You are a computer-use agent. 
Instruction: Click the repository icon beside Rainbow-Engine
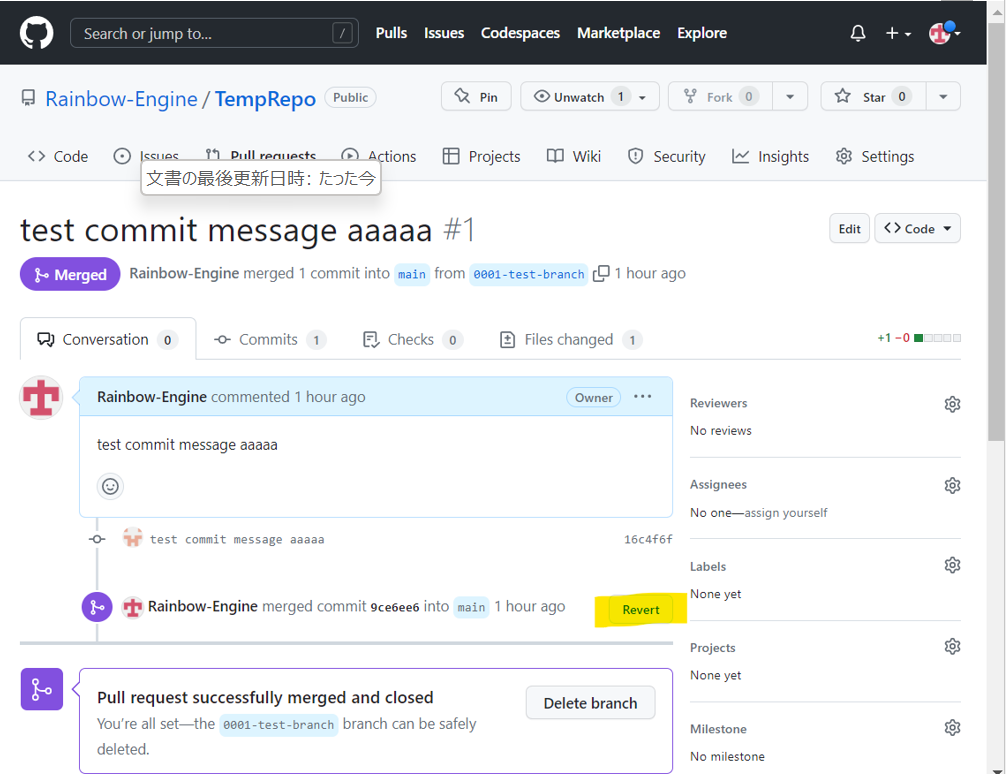(28, 98)
